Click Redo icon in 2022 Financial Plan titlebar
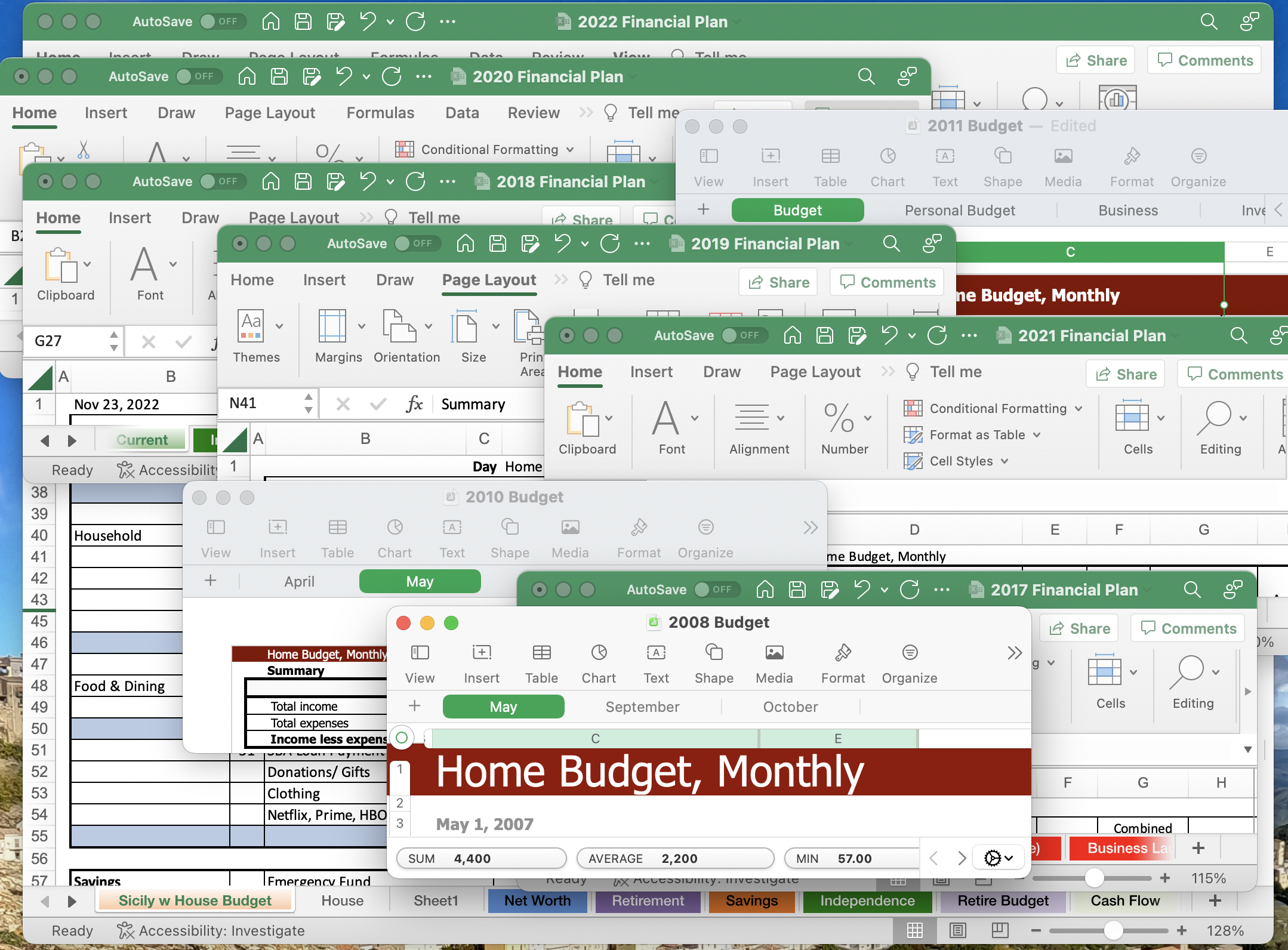Viewport: 1288px width, 950px height. (x=415, y=21)
